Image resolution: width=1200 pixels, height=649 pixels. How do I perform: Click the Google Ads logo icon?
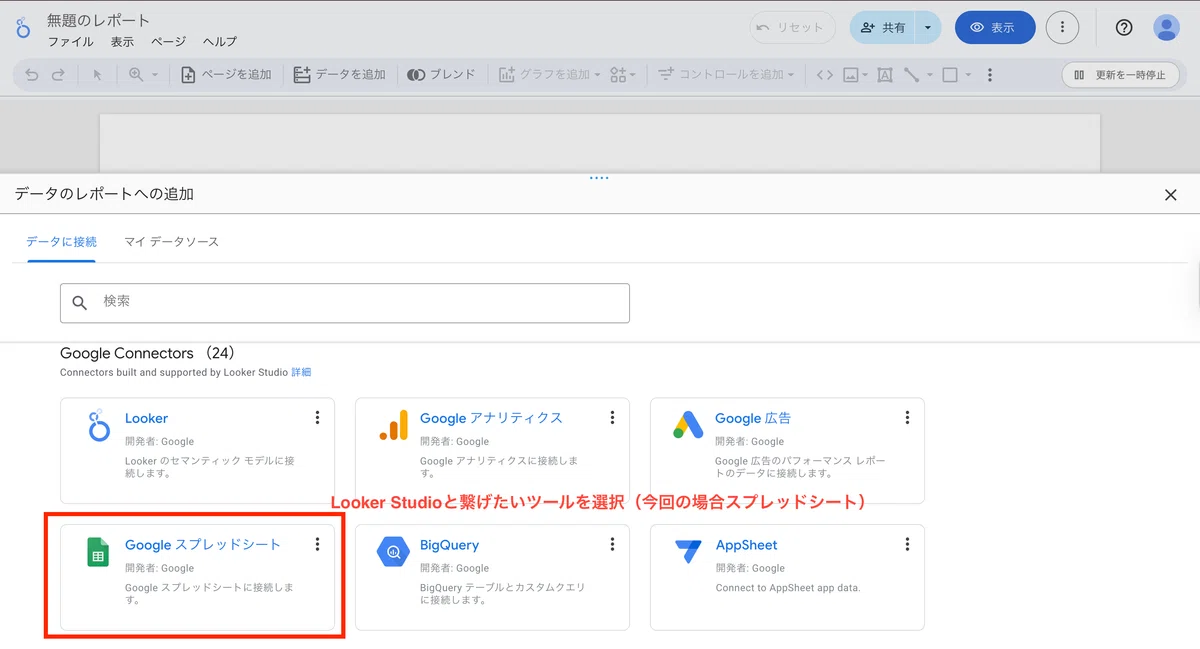688,426
